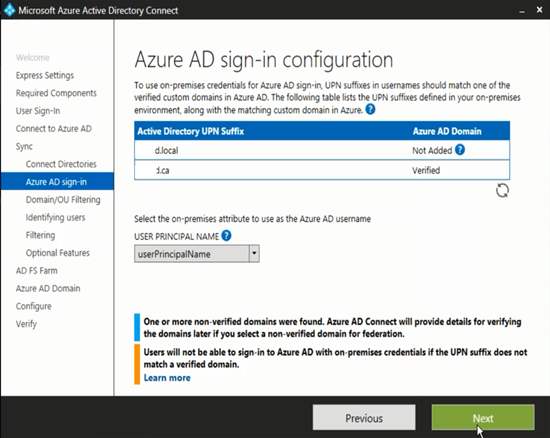Click the Azure AD Connect logo icon
The height and width of the screenshot is (438, 550).
[9, 10]
